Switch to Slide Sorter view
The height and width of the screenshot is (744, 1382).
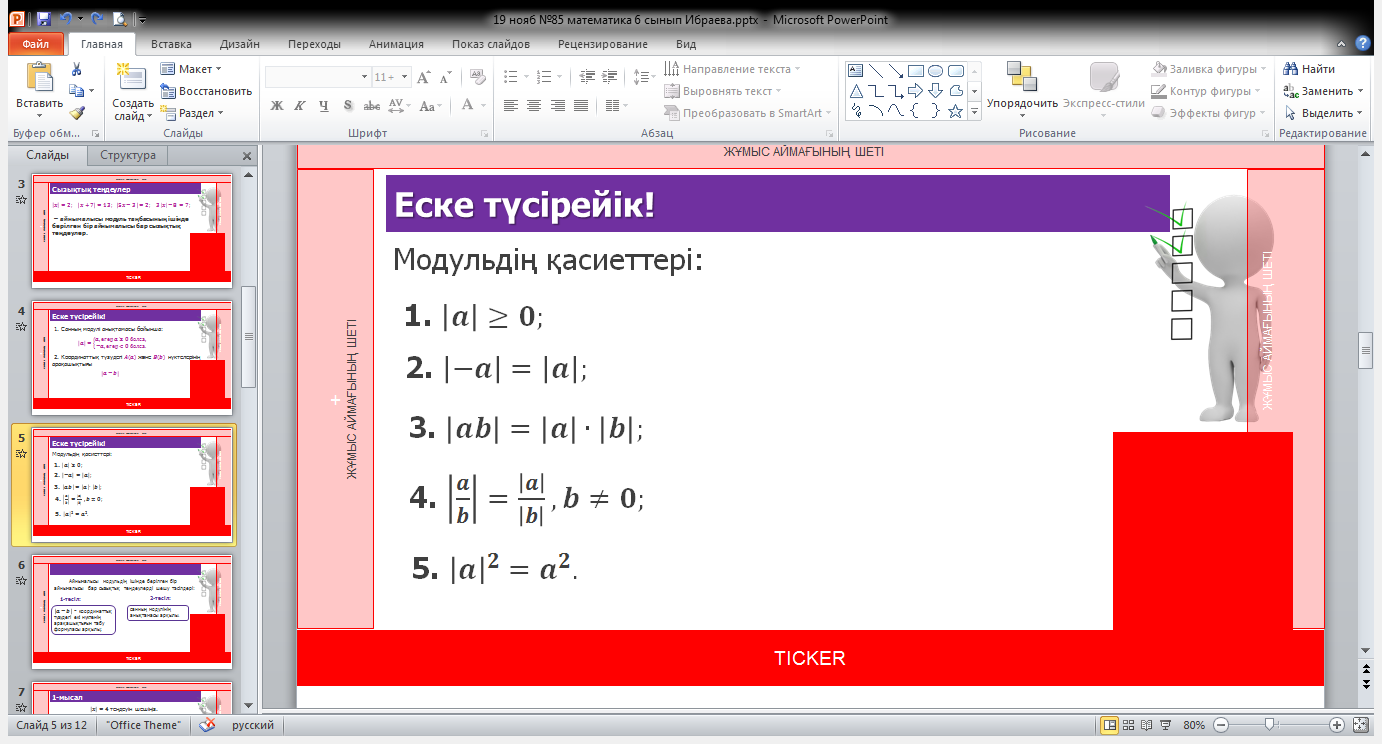click(1129, 724)
